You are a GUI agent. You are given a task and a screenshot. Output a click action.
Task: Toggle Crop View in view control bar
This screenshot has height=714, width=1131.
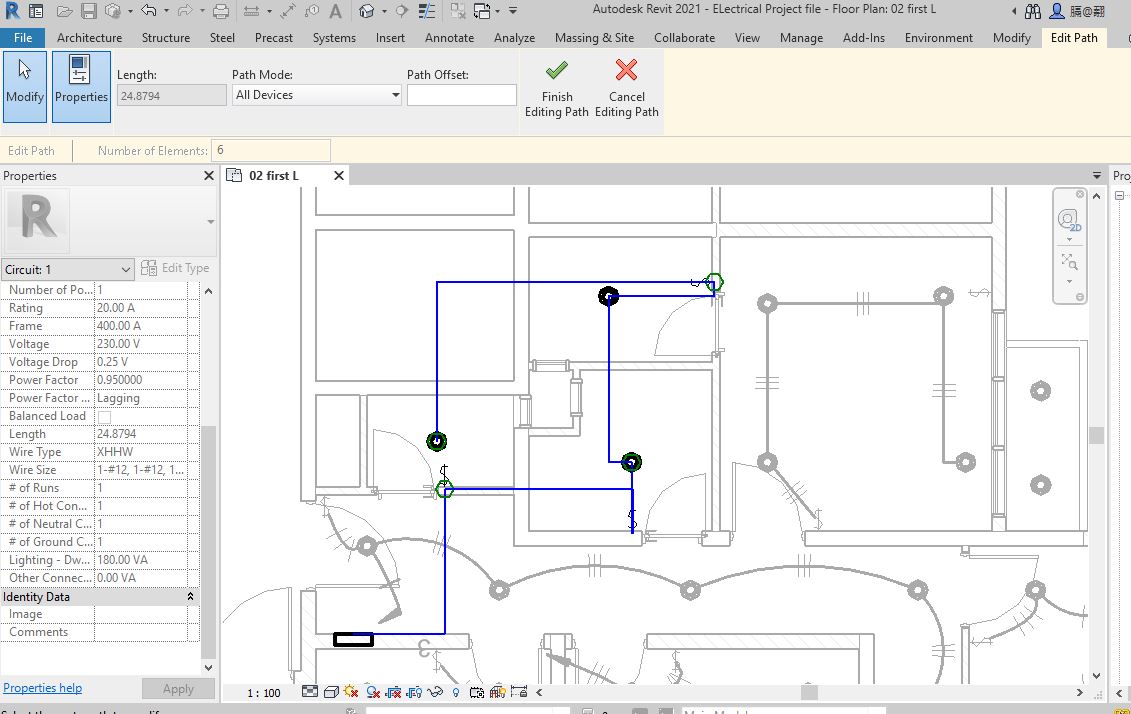pyautogui.click(x=393, y=692)
